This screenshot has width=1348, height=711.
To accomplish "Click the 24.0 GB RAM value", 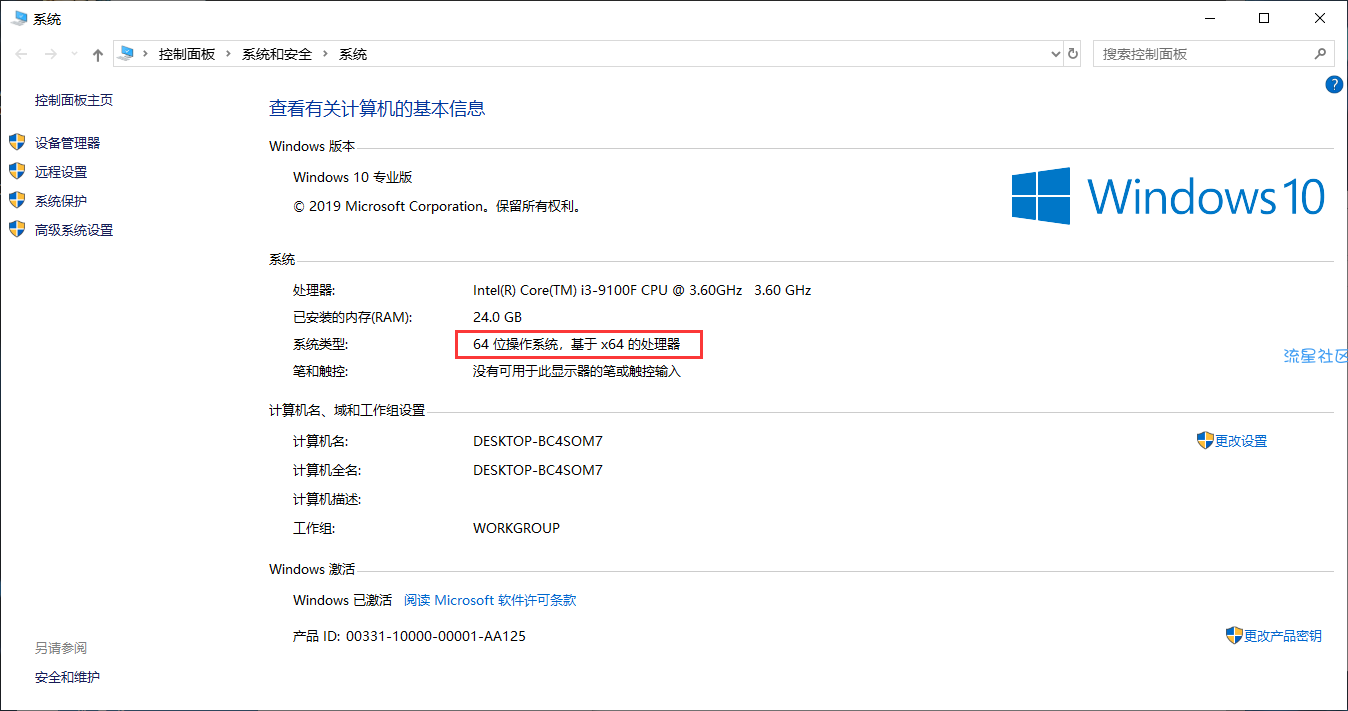I will (498, 317).
